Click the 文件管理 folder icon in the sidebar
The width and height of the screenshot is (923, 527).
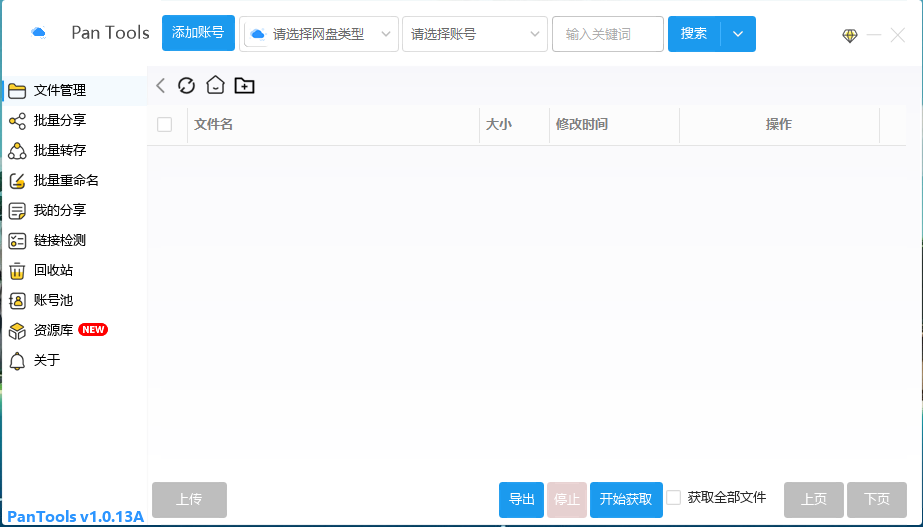[x=17, y=91]
